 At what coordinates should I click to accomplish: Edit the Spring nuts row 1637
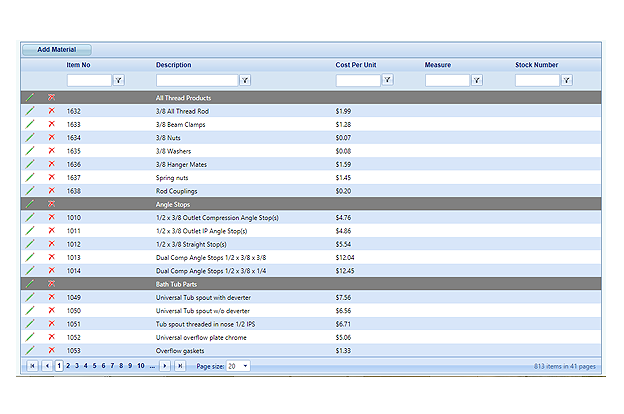[x=30, y=177]
